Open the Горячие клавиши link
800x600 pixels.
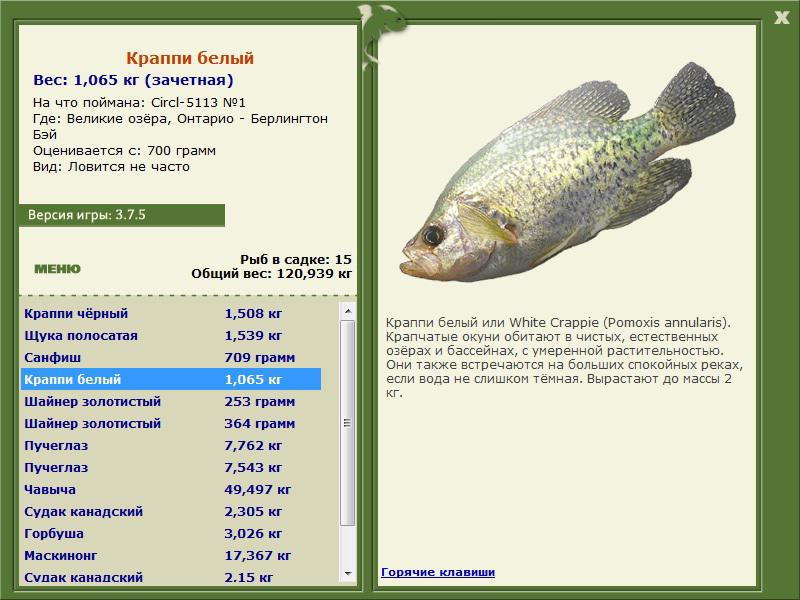pyautogui.click(x=438, y=572)
